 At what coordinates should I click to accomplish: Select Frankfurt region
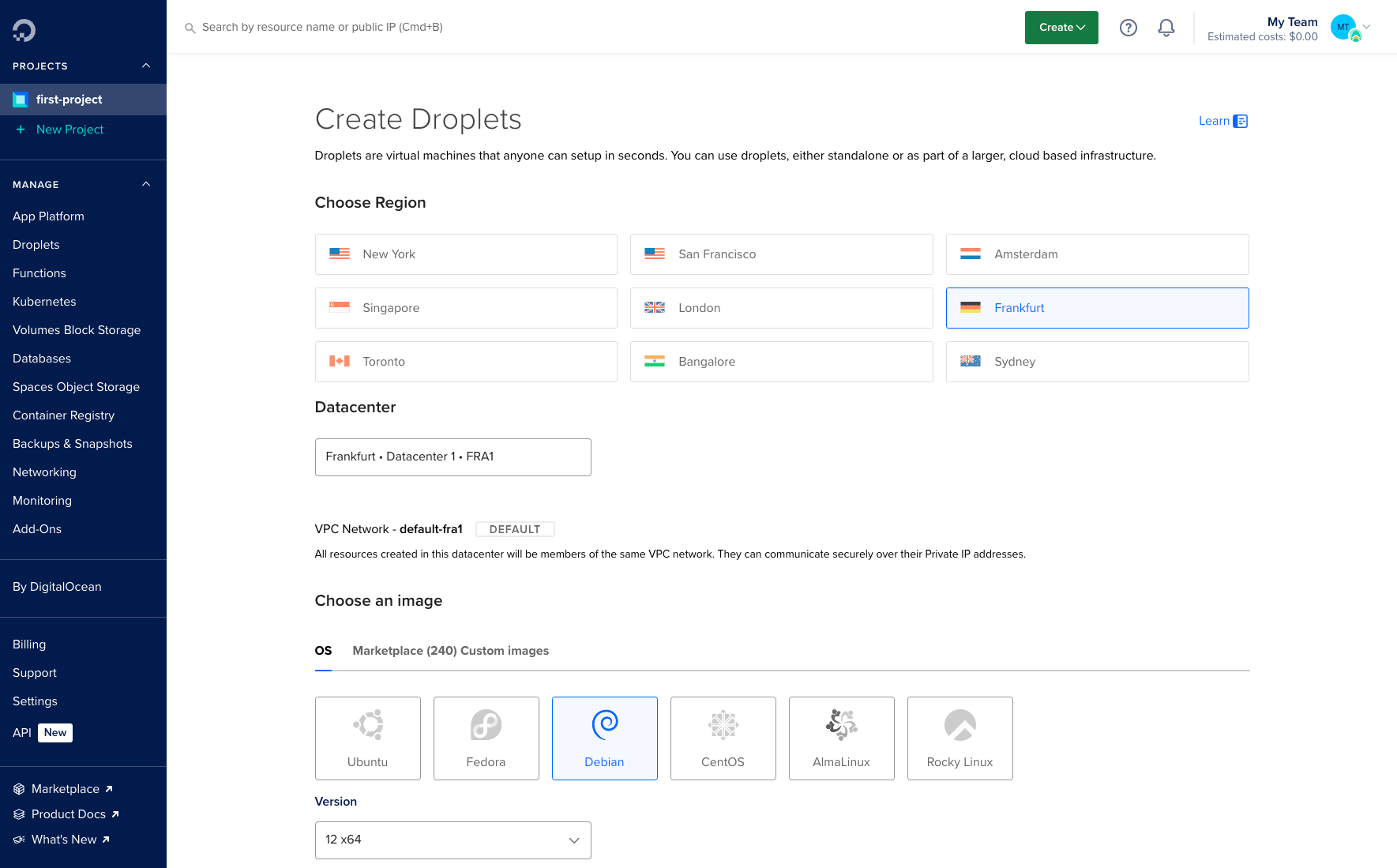[x=1098, y=308]
